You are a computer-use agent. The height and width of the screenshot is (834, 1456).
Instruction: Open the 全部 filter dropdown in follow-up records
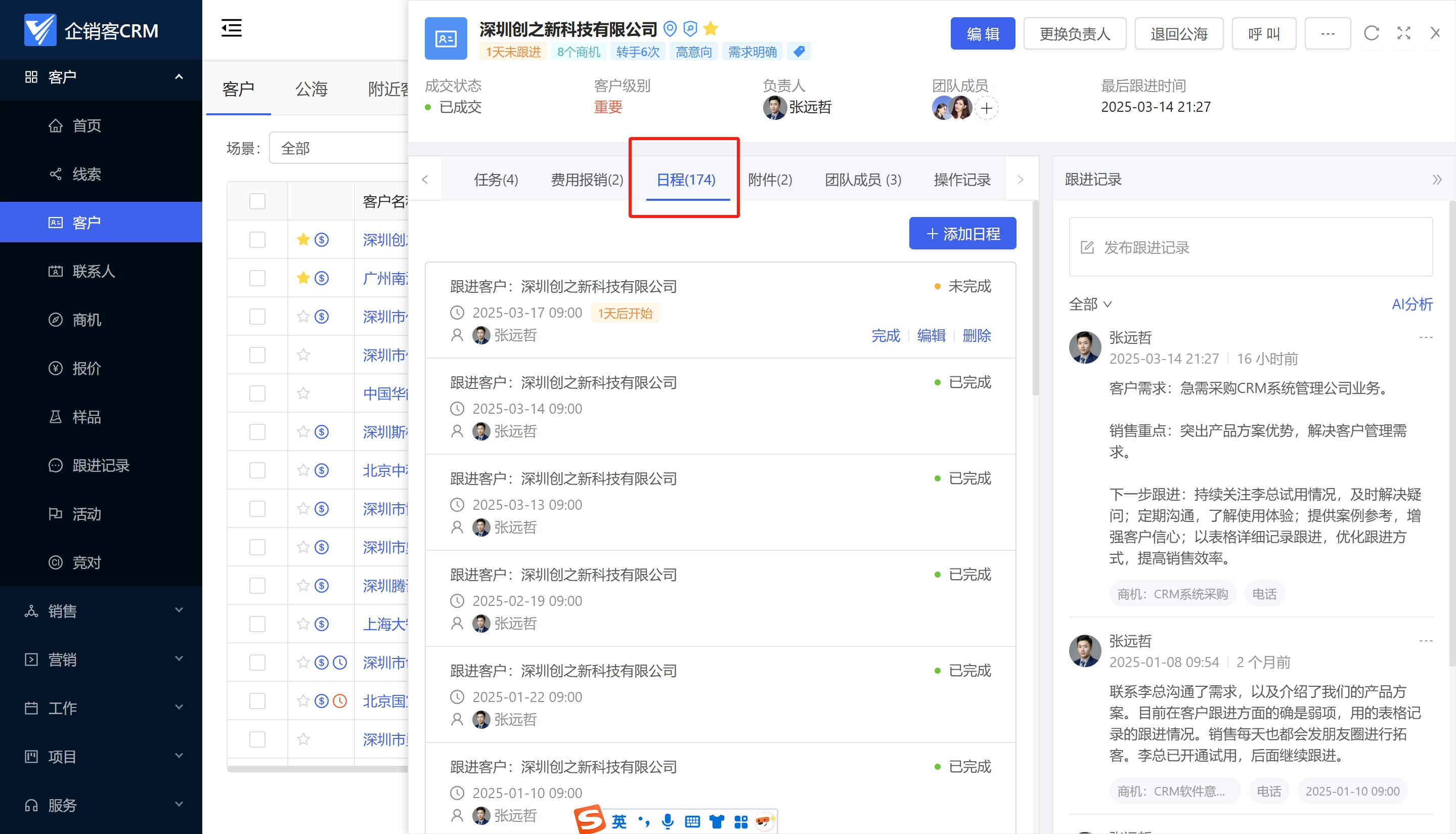1090,304
